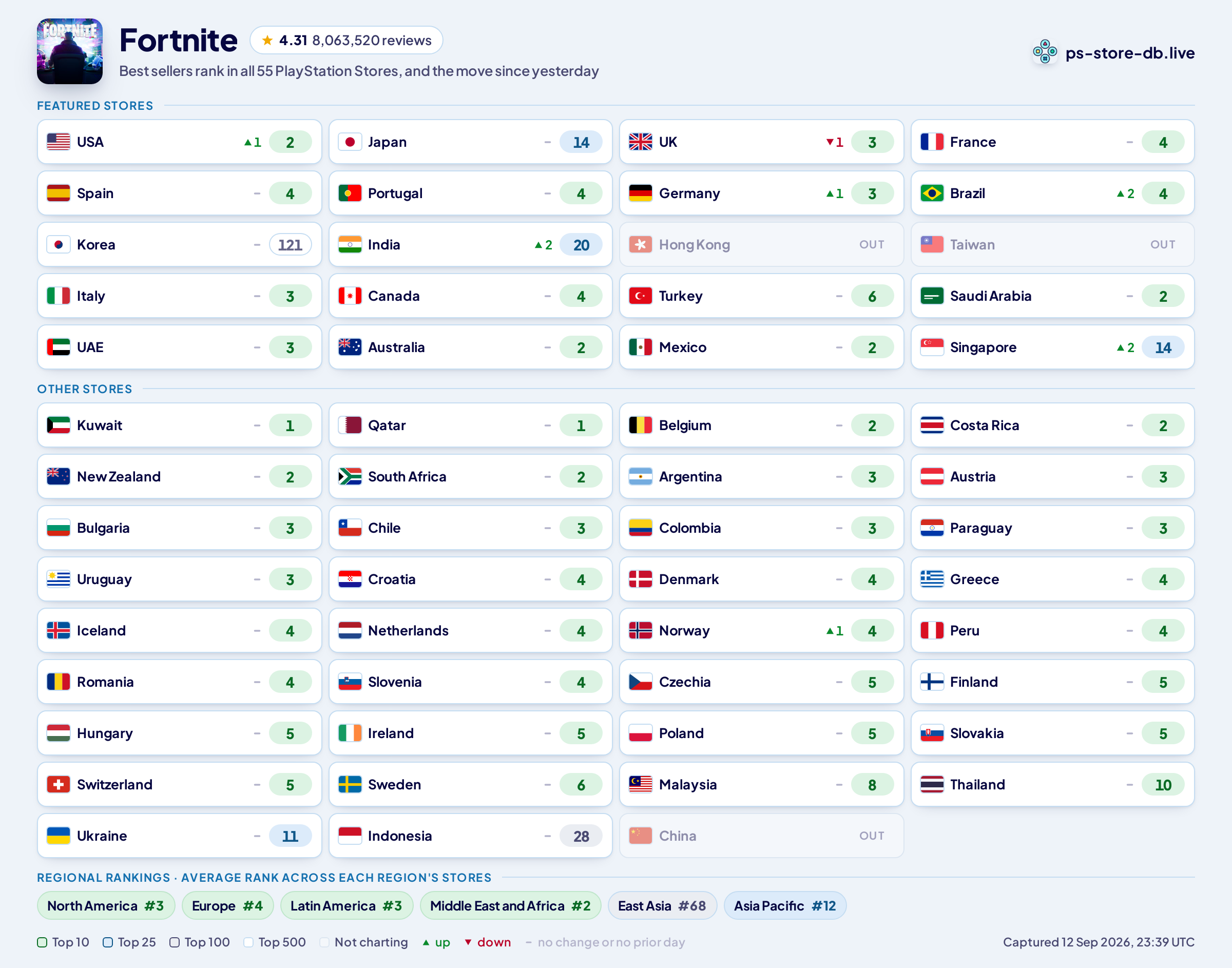Click the Korea rank 121 badge
Image resolution: width=1232 pixels, height=968 pixels.
coord(290,245)
